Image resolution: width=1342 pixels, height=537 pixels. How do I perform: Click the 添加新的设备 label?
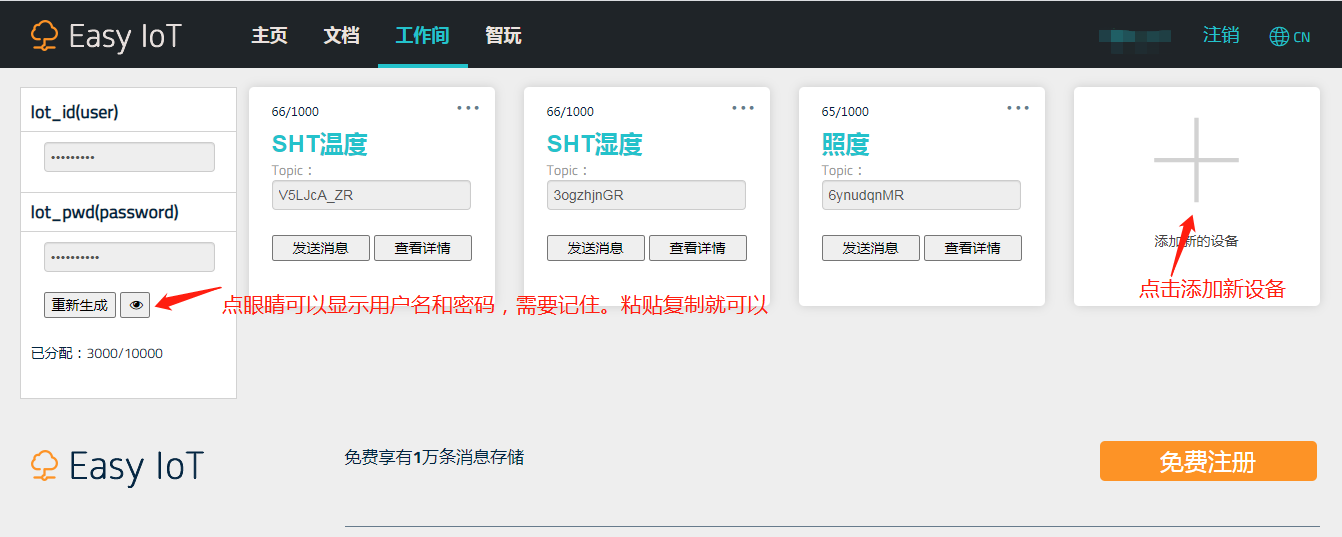[1196, 241]
